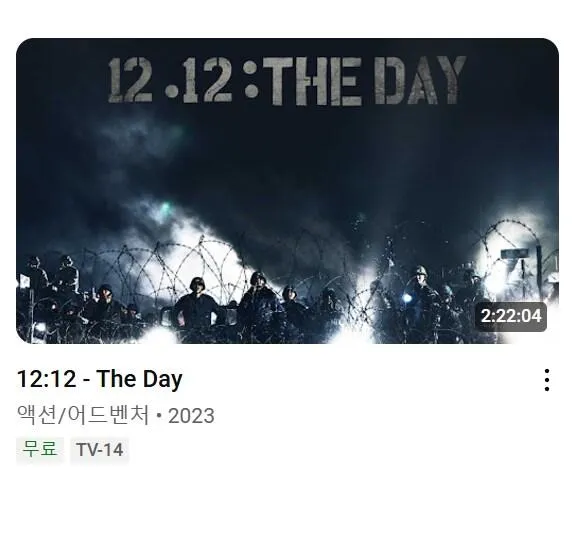The image size is (576, 533).
Task: Click the green 무료 free badge
Action: point(40,449)
